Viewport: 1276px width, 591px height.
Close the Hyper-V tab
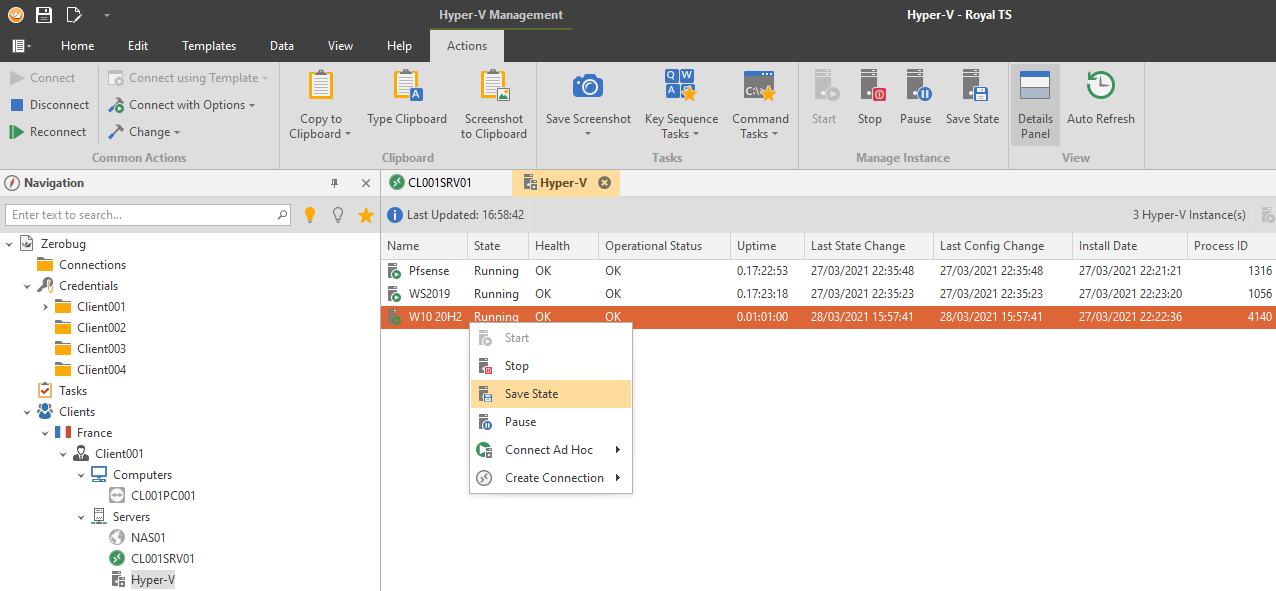click(604, 183)
